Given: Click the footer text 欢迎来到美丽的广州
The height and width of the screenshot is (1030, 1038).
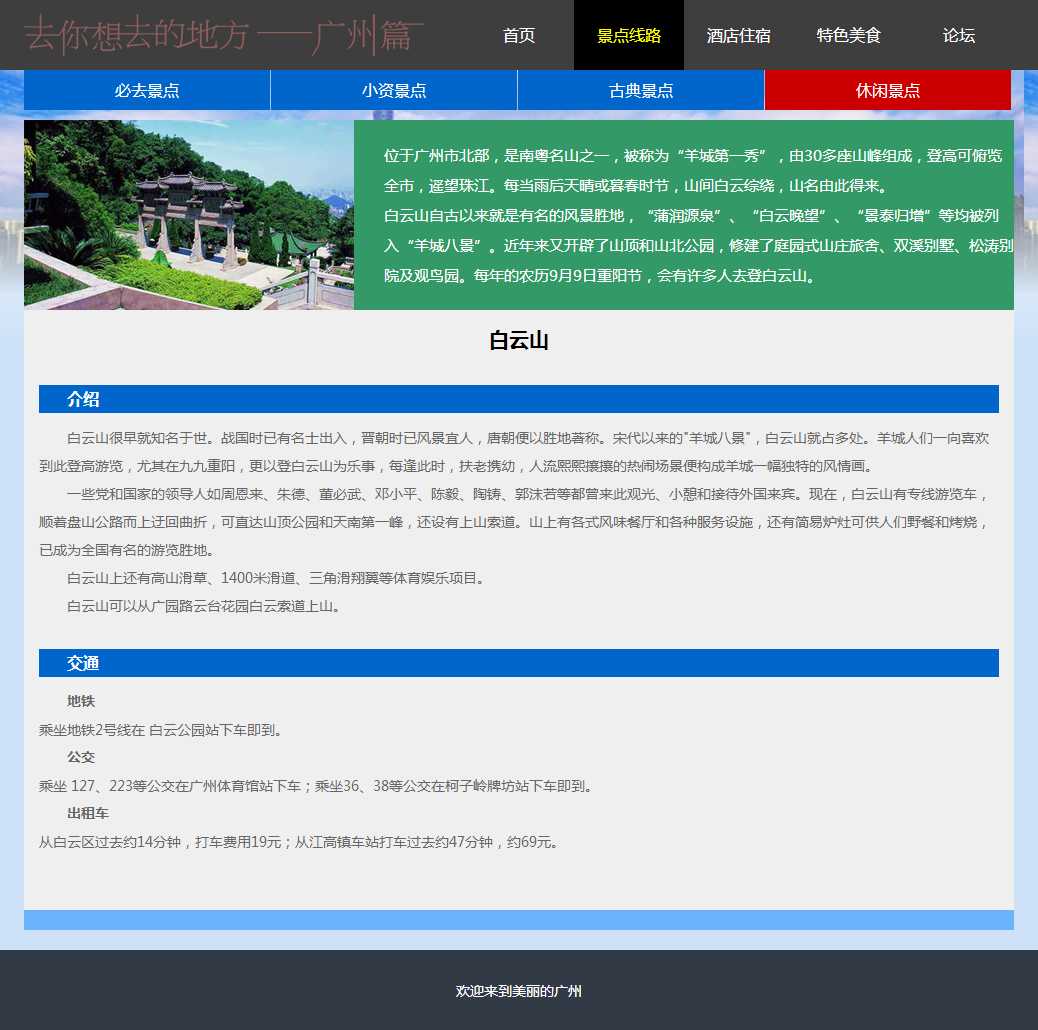Looking at the screenshot, I should click(519, 991).
